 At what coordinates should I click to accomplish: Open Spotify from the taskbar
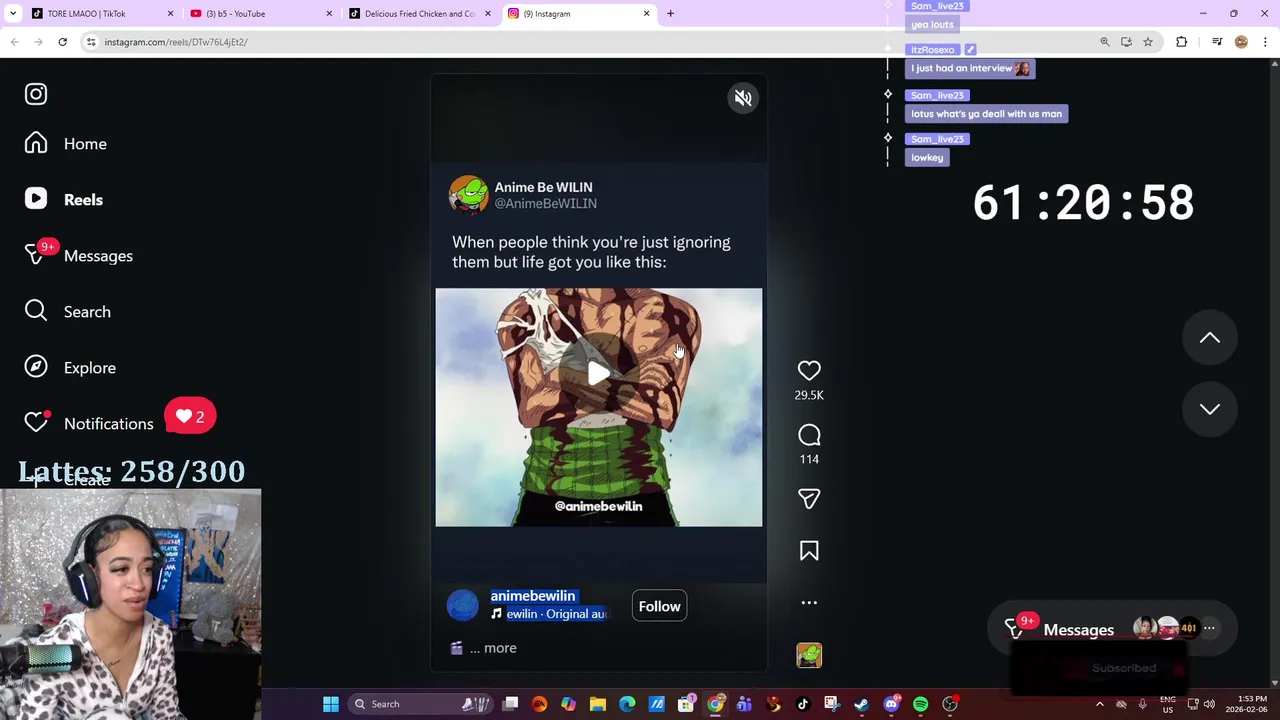click(920, 704)
